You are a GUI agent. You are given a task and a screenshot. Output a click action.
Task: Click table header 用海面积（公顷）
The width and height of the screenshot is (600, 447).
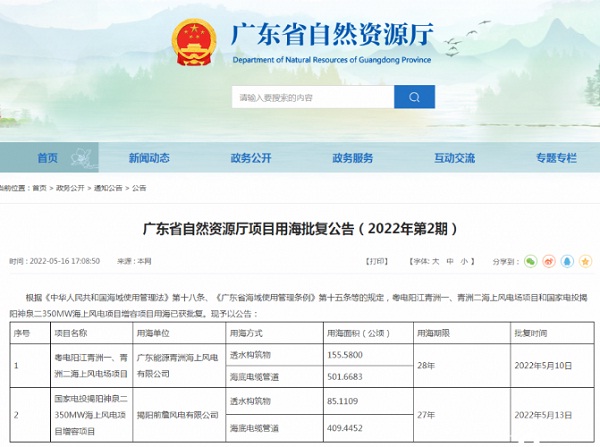click(358, 333)
